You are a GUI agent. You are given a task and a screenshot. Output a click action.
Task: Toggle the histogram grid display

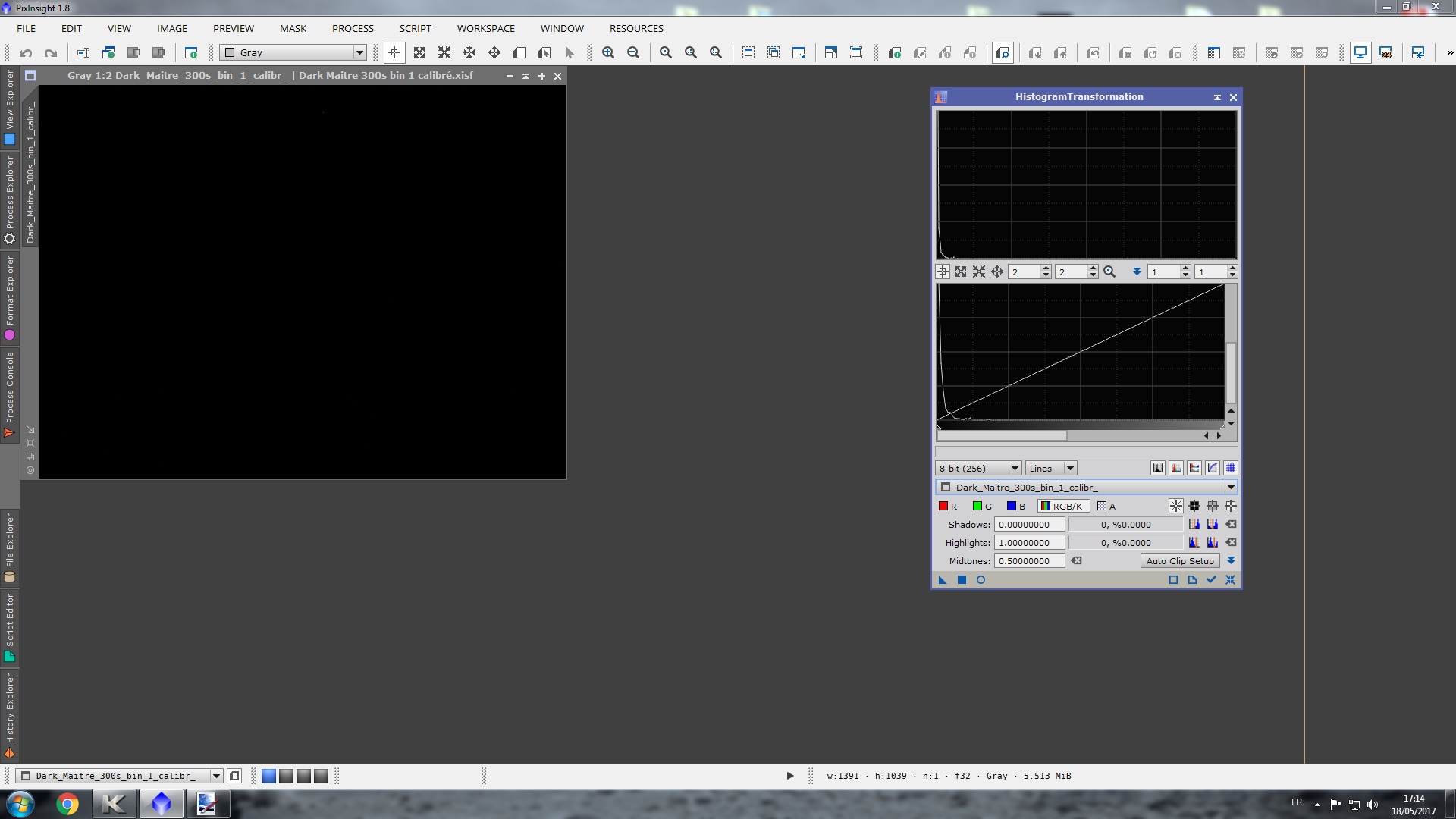coord(1230,468)
